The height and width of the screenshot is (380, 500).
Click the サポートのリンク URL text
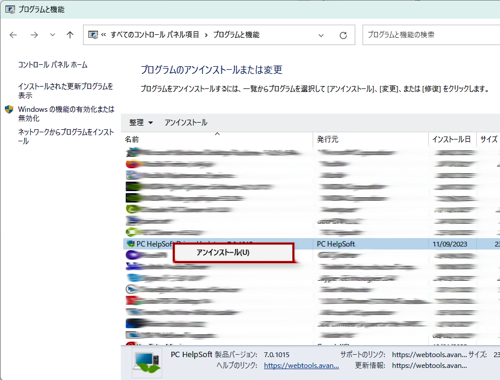[x=429, y=355]
